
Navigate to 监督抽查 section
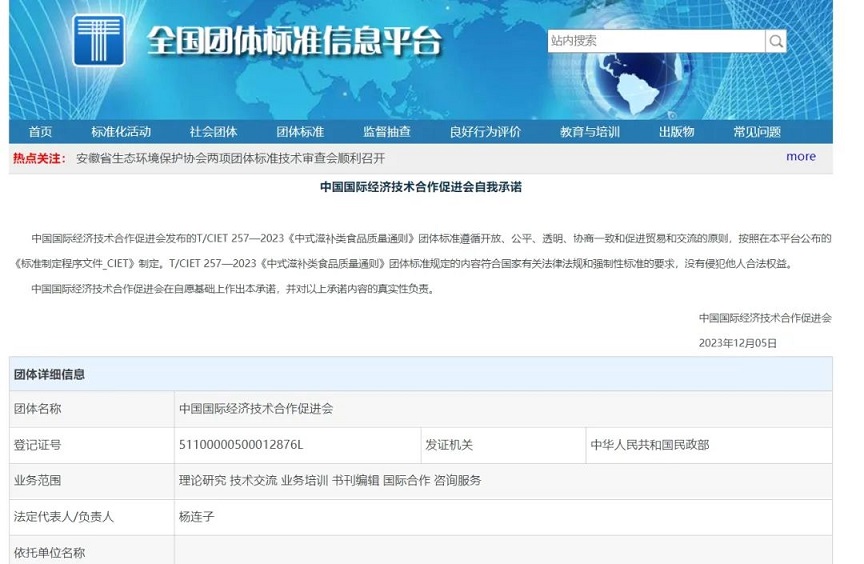point(386,132)
